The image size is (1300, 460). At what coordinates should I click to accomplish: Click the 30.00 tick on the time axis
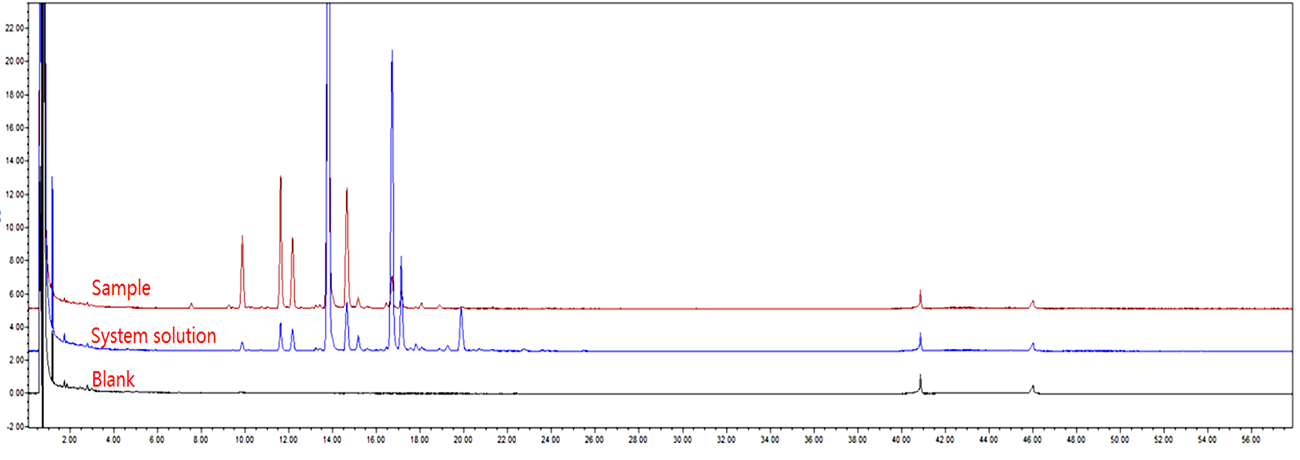682,438
